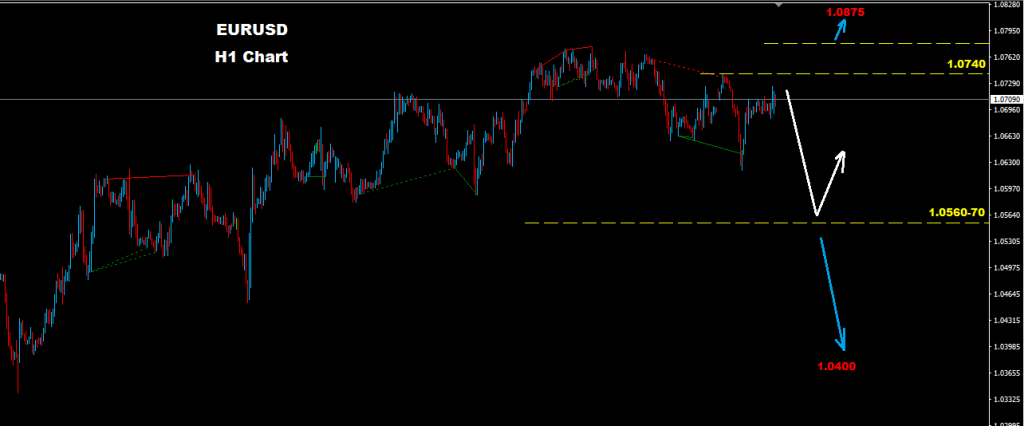Select the yellow 1.0560-70 level label
Image resolution: width=1024 pixels, height=426 pixels.
[x=957, y=213]
